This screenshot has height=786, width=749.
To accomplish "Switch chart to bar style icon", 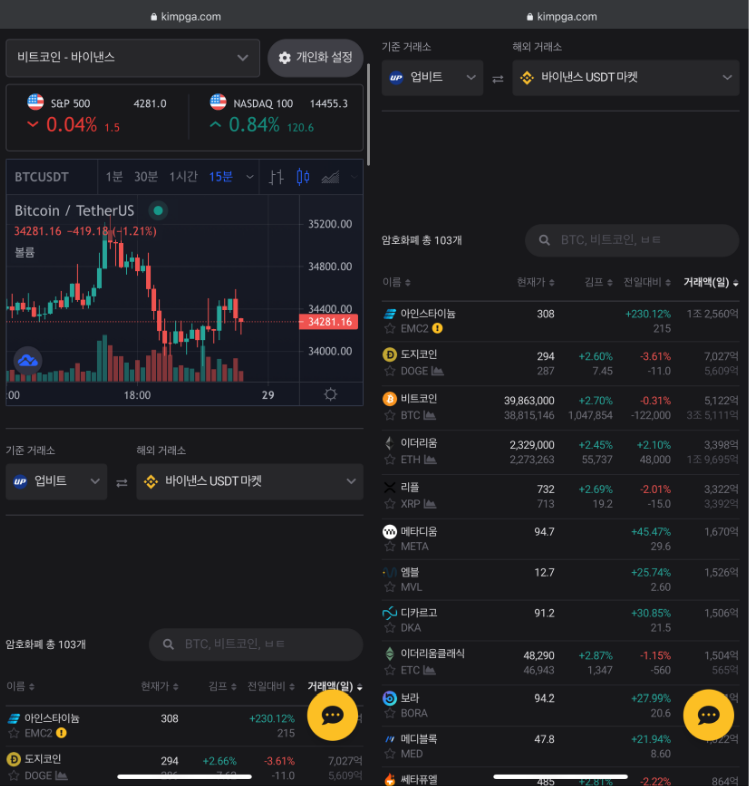I will 276,176.
